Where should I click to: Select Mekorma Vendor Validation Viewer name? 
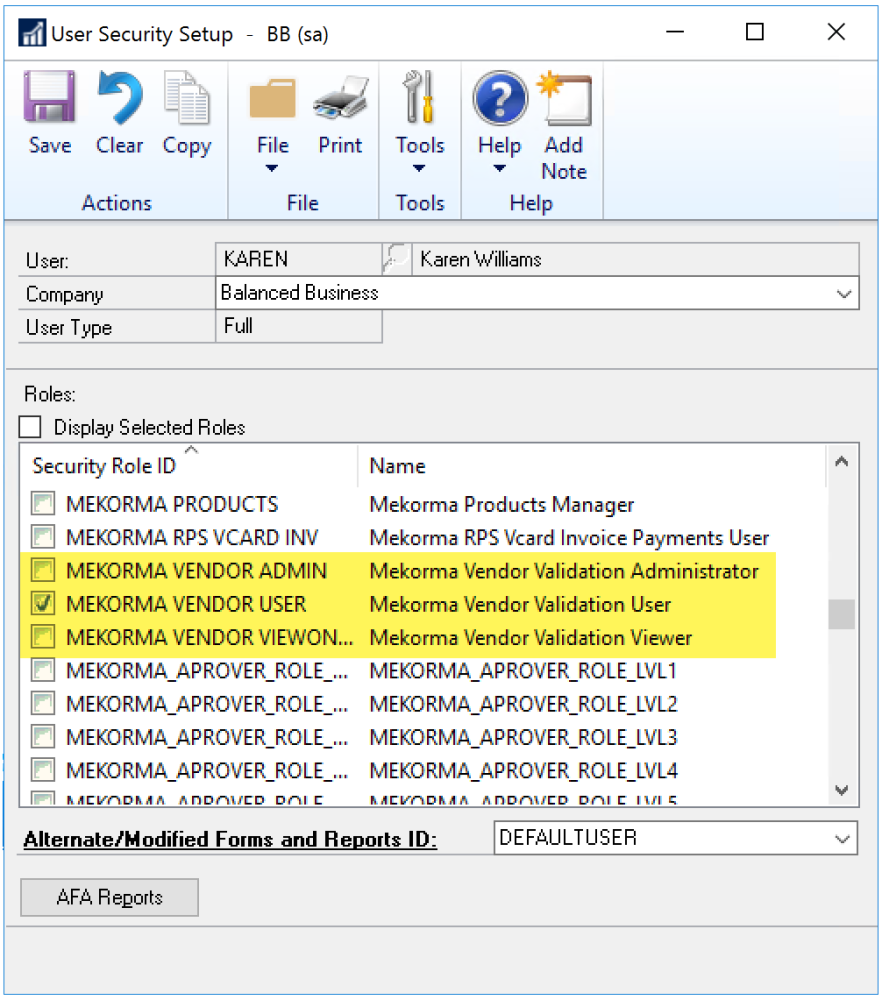click(531, 637)
